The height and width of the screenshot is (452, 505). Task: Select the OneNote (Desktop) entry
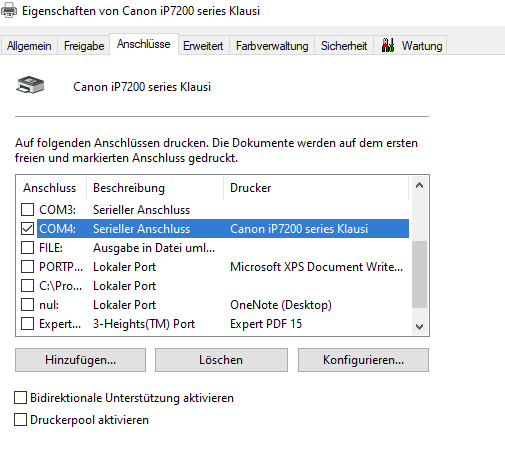[x=281, y=305]
